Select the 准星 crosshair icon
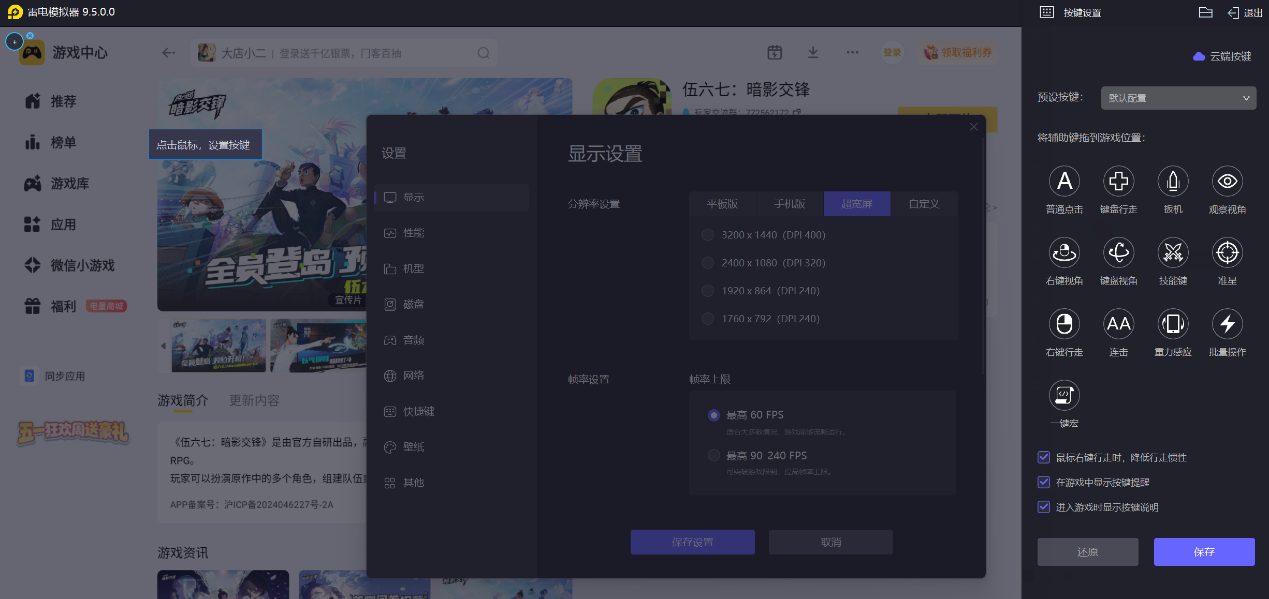 [1227, 252]
